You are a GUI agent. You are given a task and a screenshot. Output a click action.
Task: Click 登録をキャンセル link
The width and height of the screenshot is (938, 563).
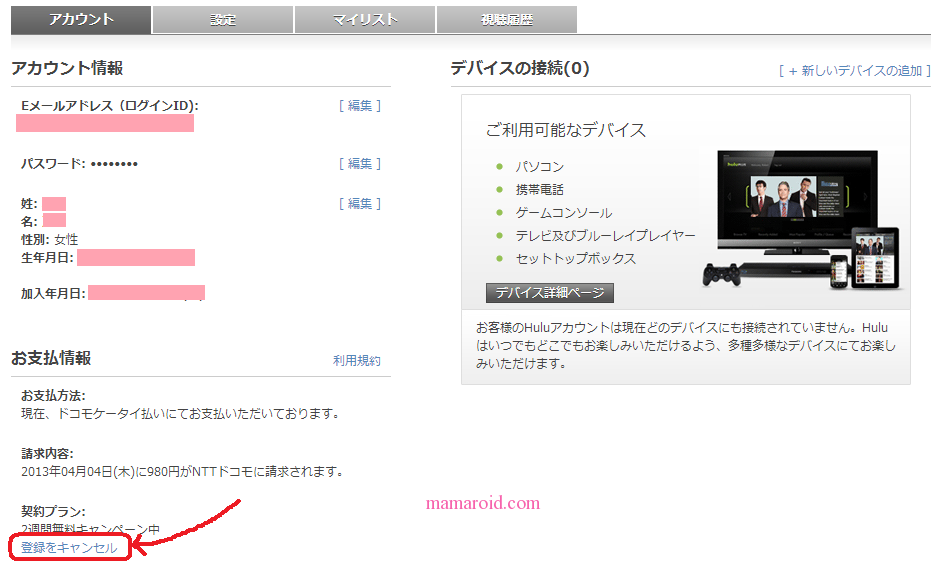69,548
